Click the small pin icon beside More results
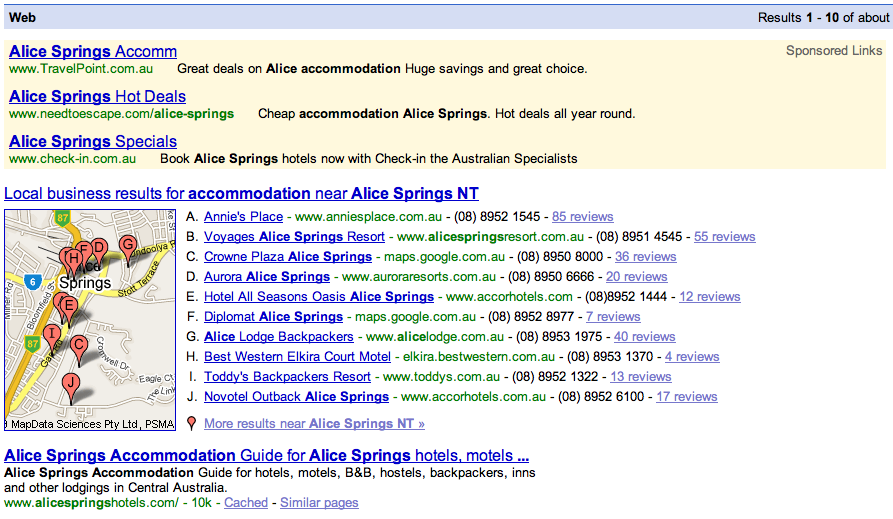This screenshot has width=893, height=519. (191, 424)
